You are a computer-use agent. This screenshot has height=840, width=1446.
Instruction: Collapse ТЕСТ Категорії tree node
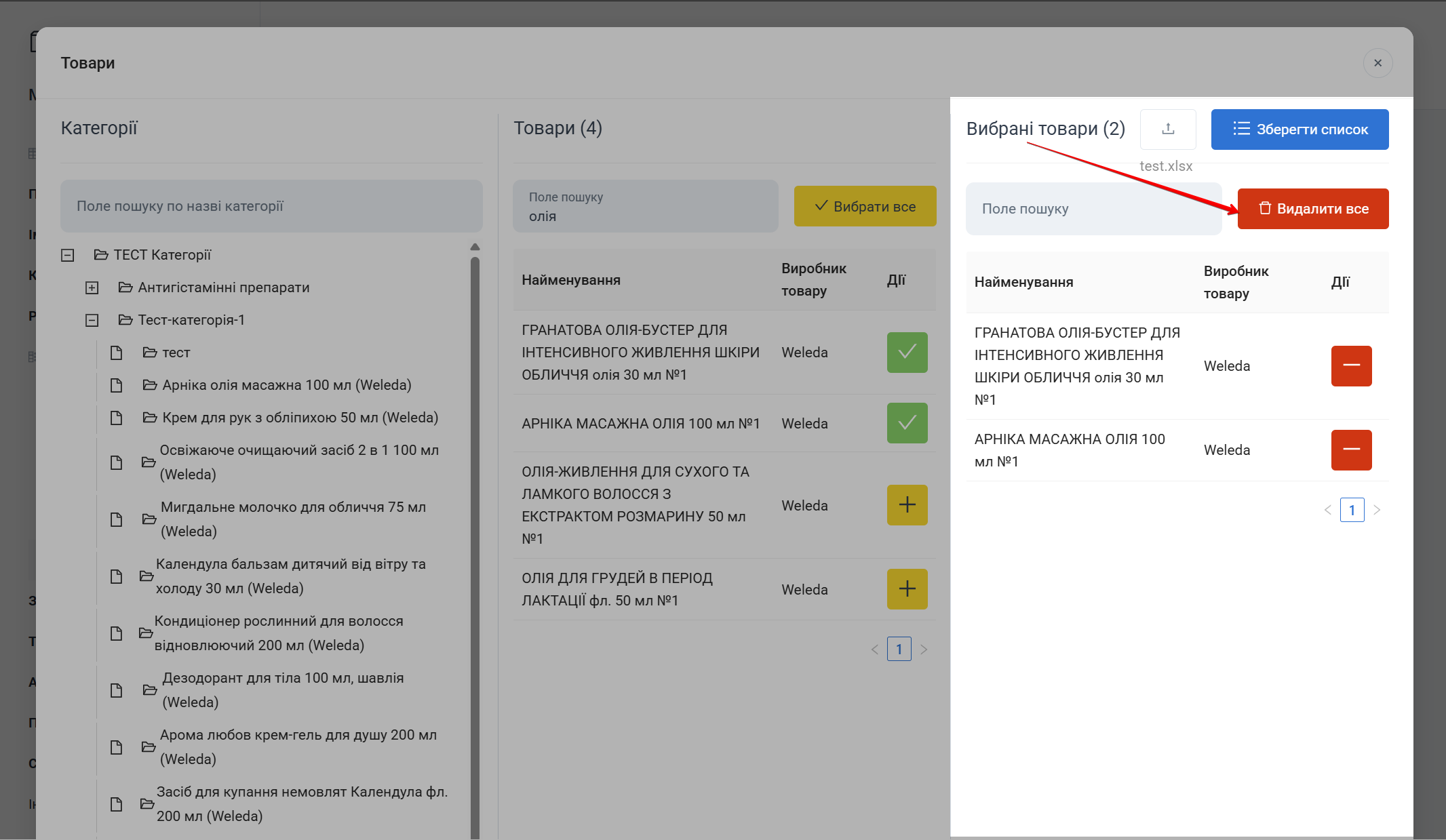(x=67, y=255)
